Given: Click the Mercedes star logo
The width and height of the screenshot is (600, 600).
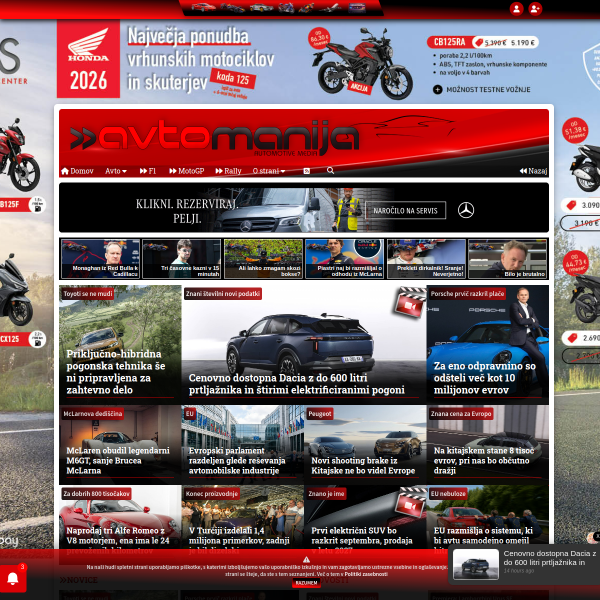Looking at the screenshot, I should [466, 210].
